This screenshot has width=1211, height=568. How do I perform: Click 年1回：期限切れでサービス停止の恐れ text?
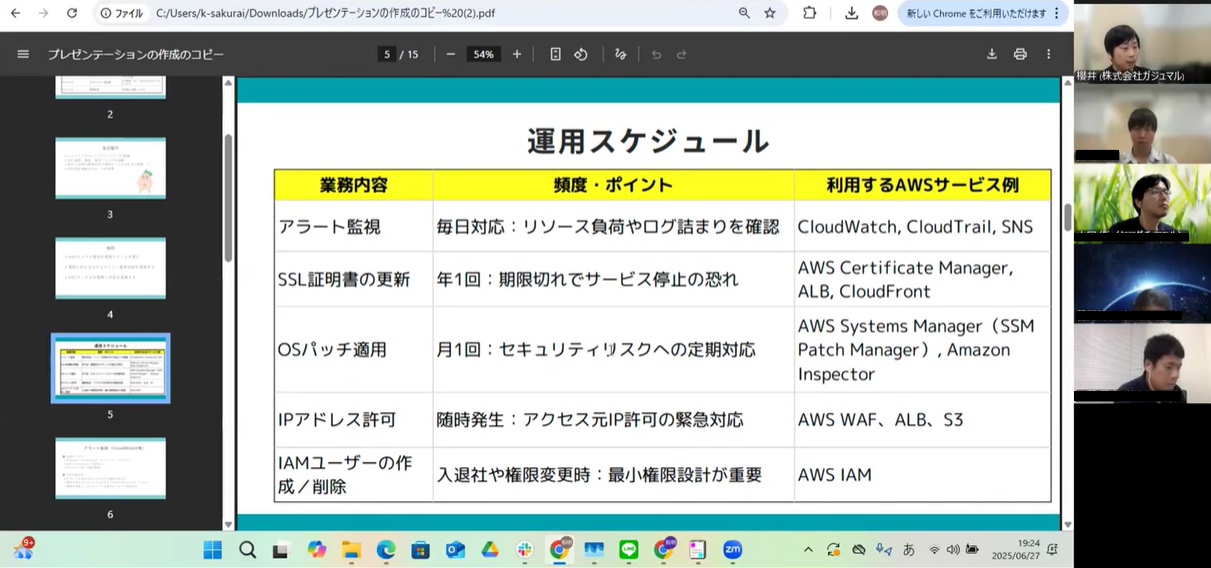click(587, 279)
